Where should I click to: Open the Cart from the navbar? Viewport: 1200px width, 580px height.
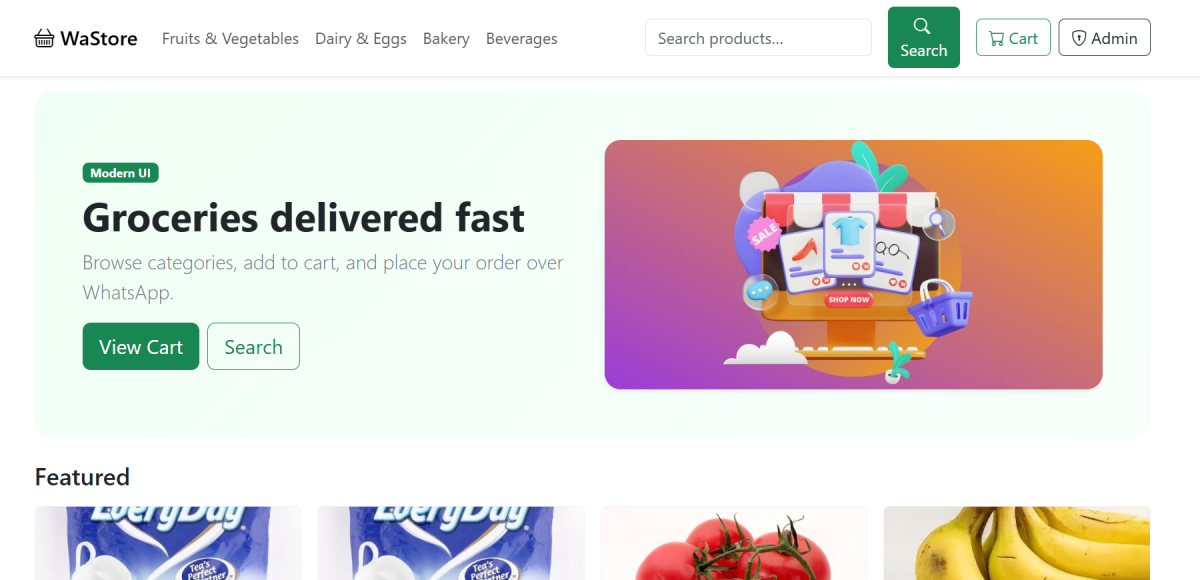click(1013, 38)
